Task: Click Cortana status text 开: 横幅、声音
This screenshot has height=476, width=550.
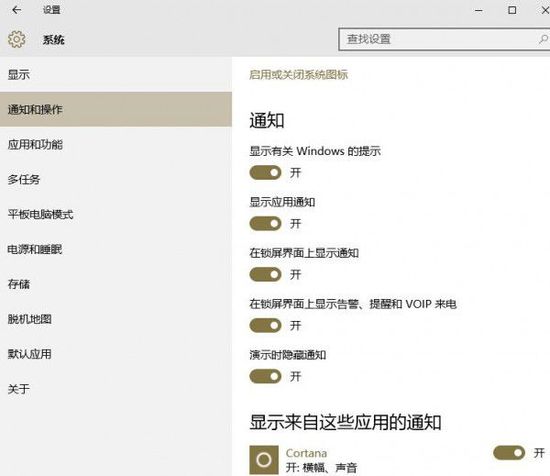Action: [321, 468]
